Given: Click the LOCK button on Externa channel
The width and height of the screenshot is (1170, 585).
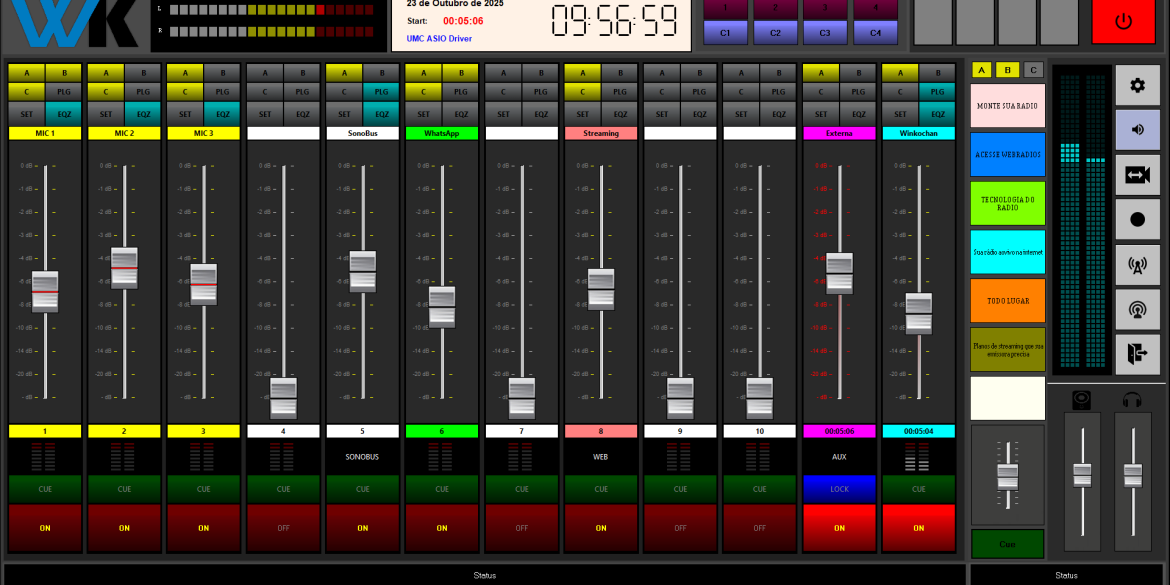Looking at the screenshot, I should tap(839, 489).
